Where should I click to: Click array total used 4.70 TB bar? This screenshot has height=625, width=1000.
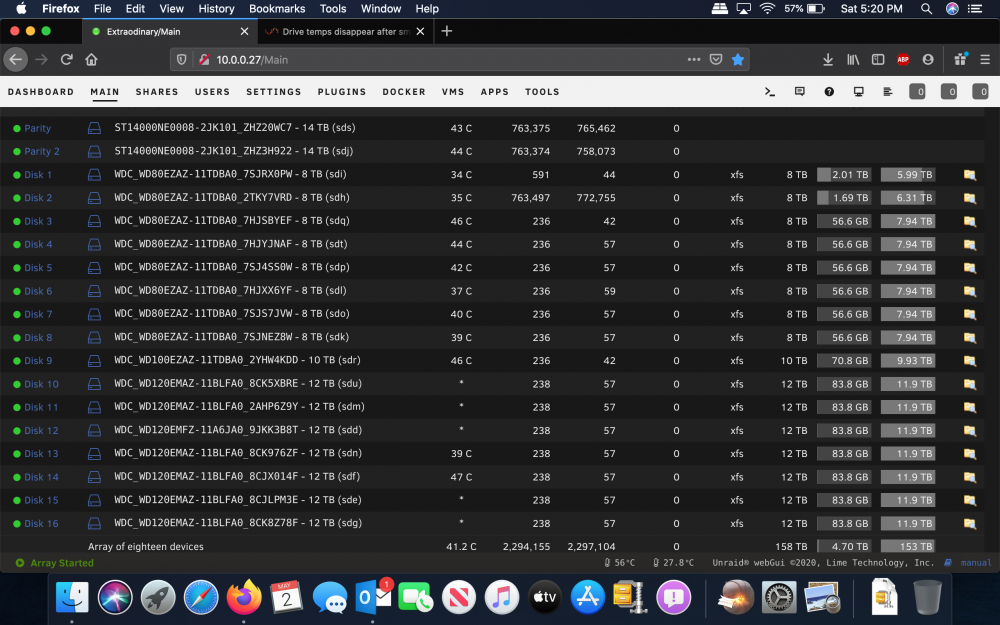tap(844, 547)
